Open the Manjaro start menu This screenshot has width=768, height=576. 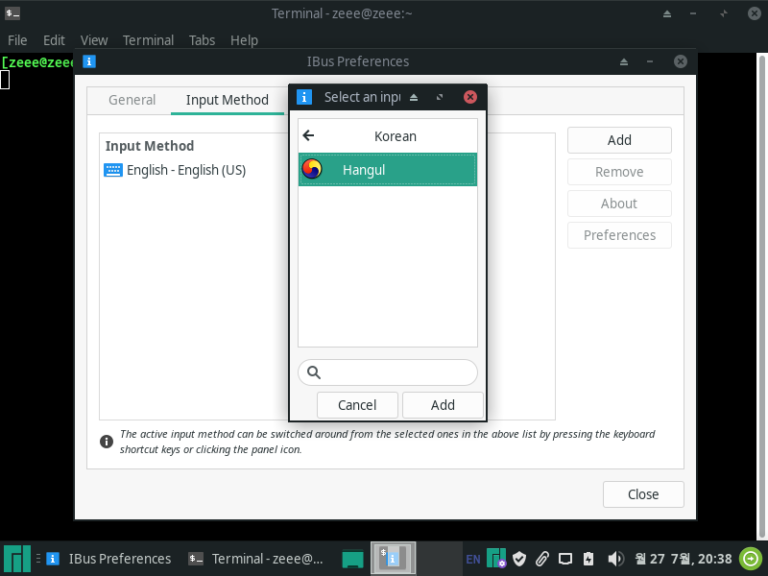coord(17,558)
